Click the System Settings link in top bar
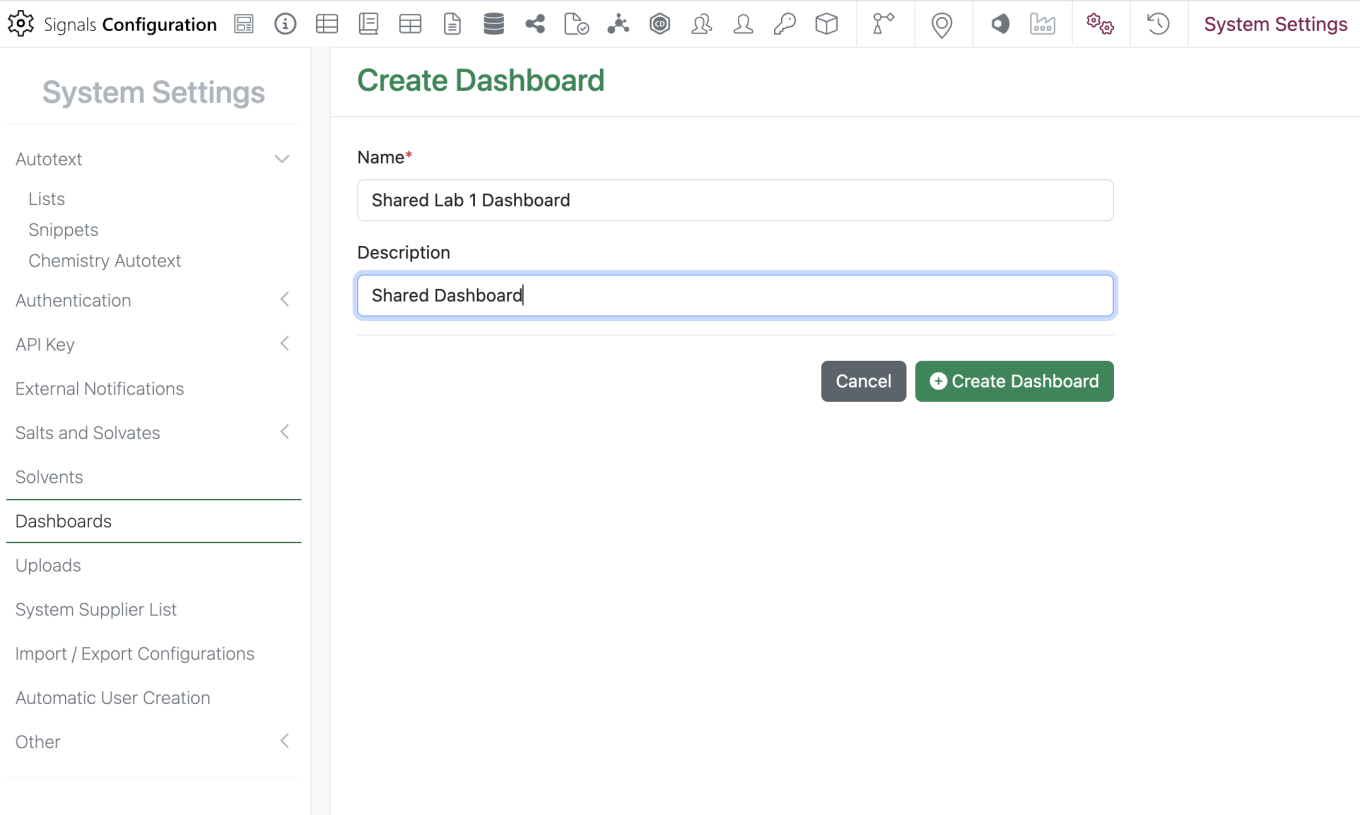 click(x=1275, y=24)
